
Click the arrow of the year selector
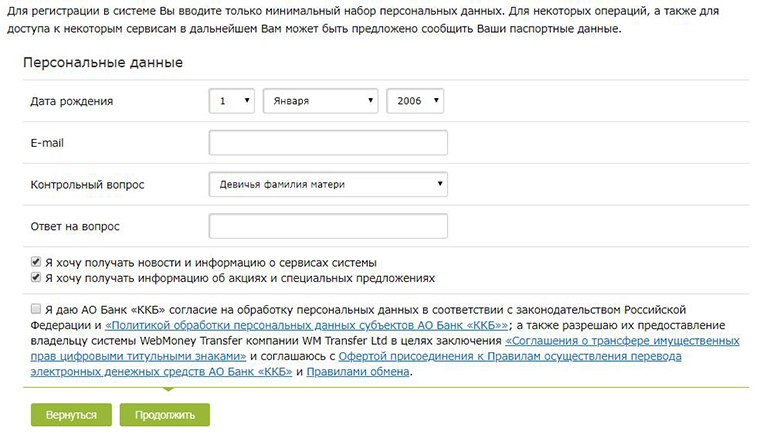pos(436,100)
